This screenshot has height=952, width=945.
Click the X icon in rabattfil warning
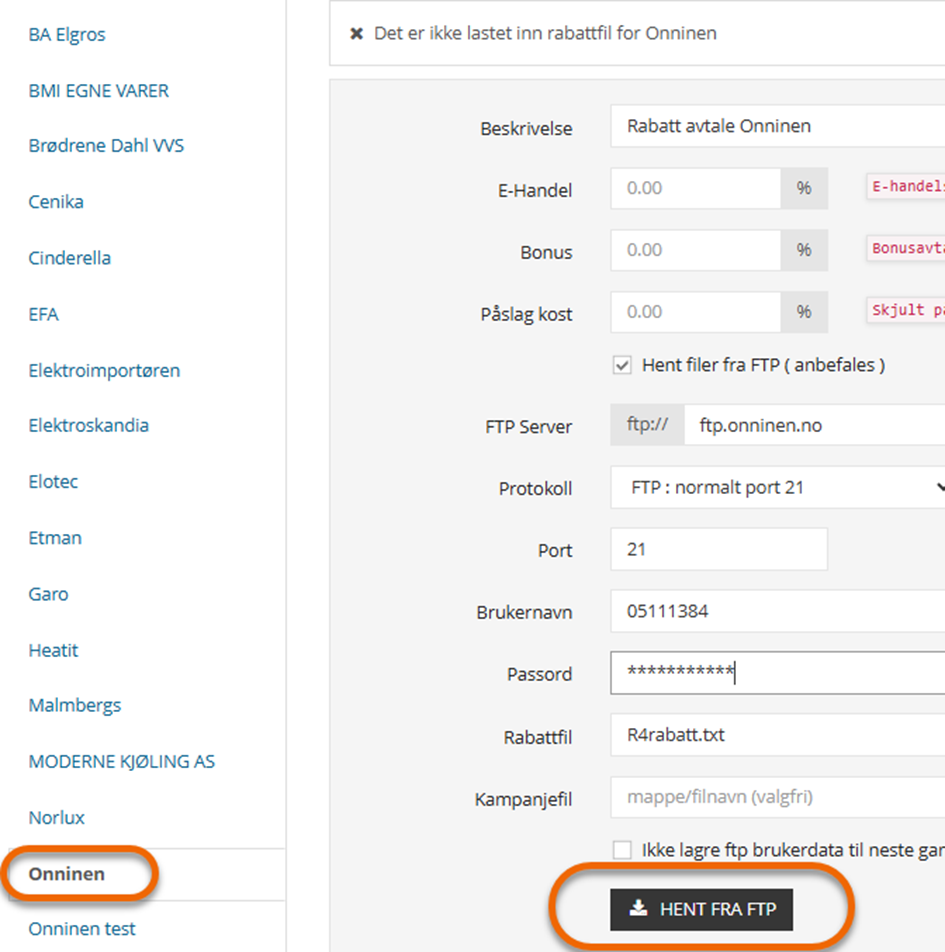[356, 34]
